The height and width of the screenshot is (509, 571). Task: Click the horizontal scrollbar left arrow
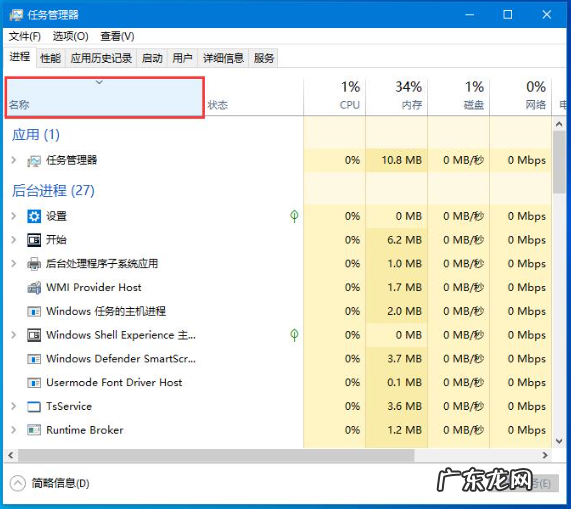(11, 455)
